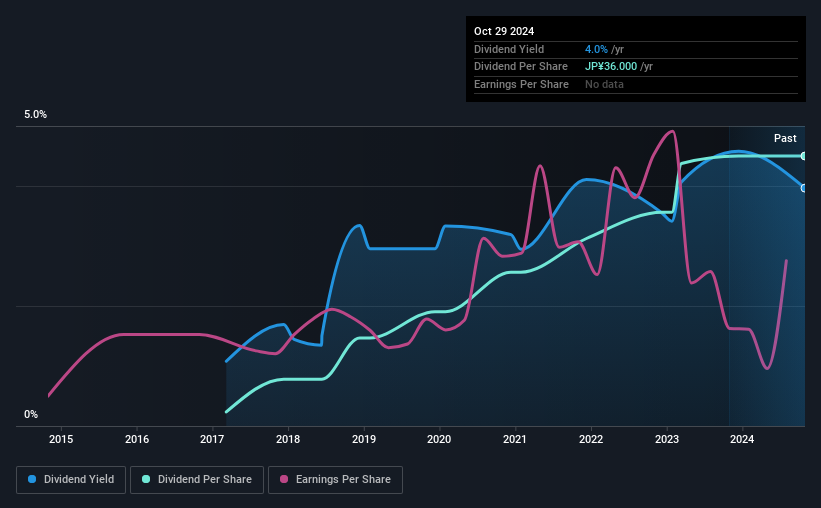This screenshot has height=508, width=821.
Task: Click the Dividend Yield endpoint marker
Action: click(804, 188)
